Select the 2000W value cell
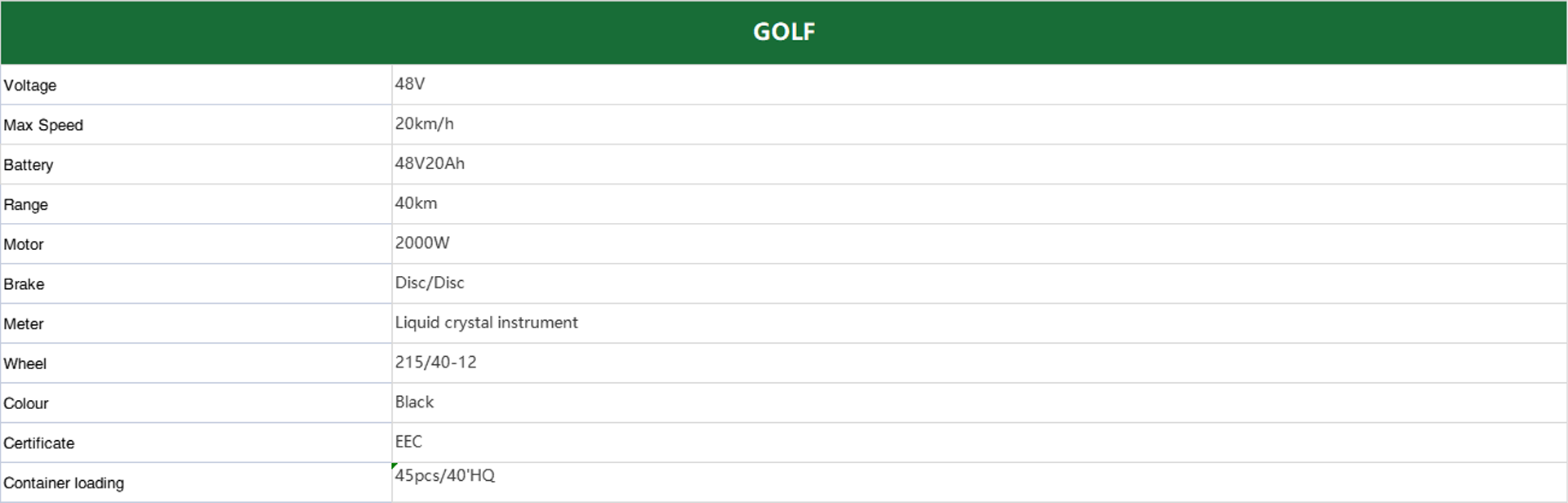The height and width of the screenshot is (503, 1568). [979, 244]
